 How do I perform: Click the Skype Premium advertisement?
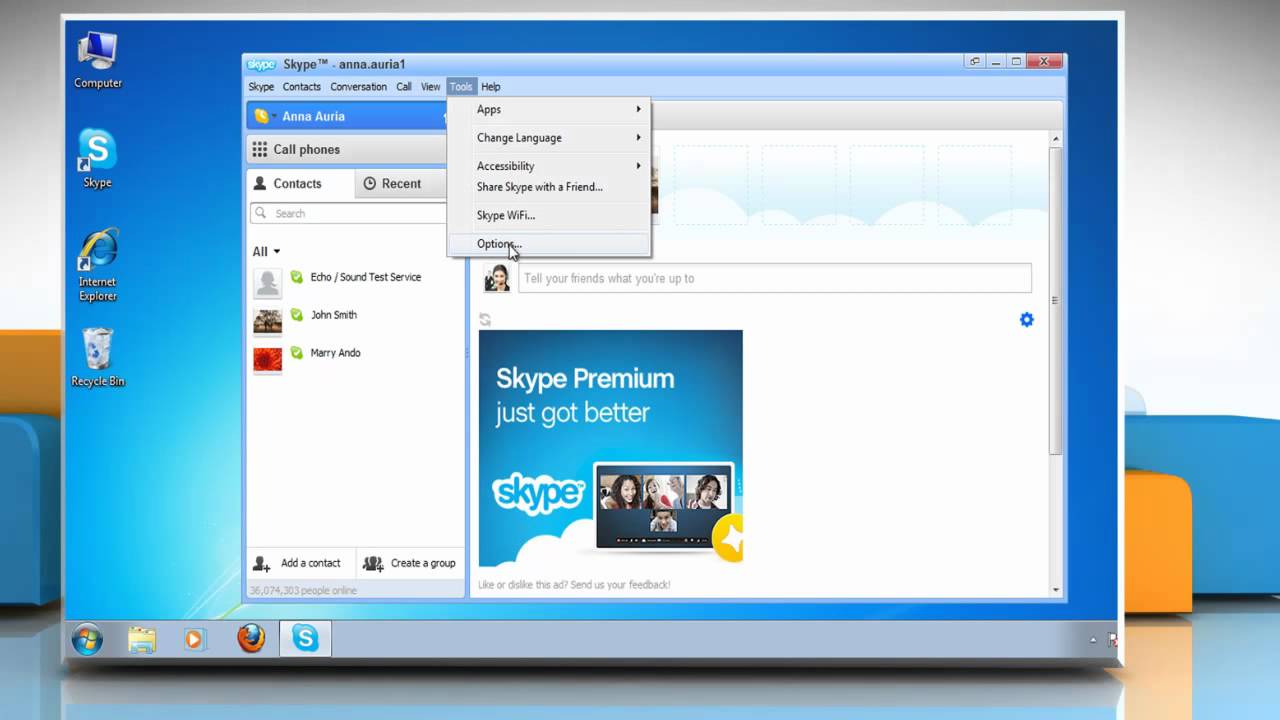click(610, 448)
